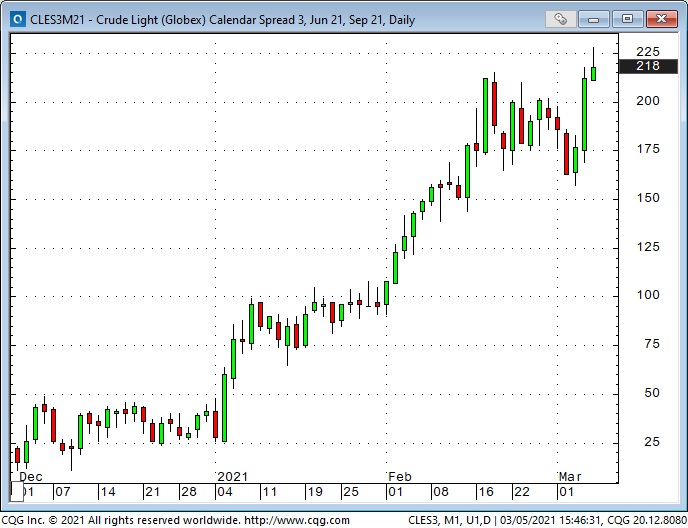Click the latest green candle near 218

pos(594,73)
